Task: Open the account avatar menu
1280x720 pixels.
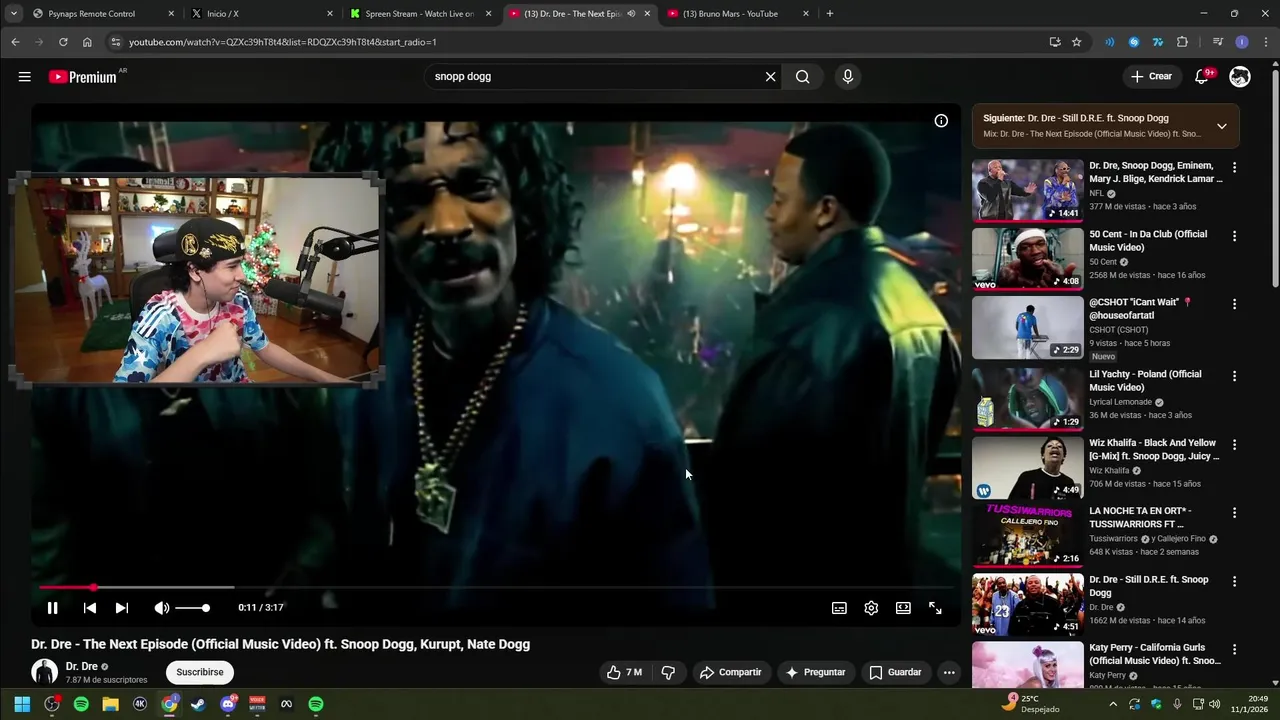Action: (1240, 77)
